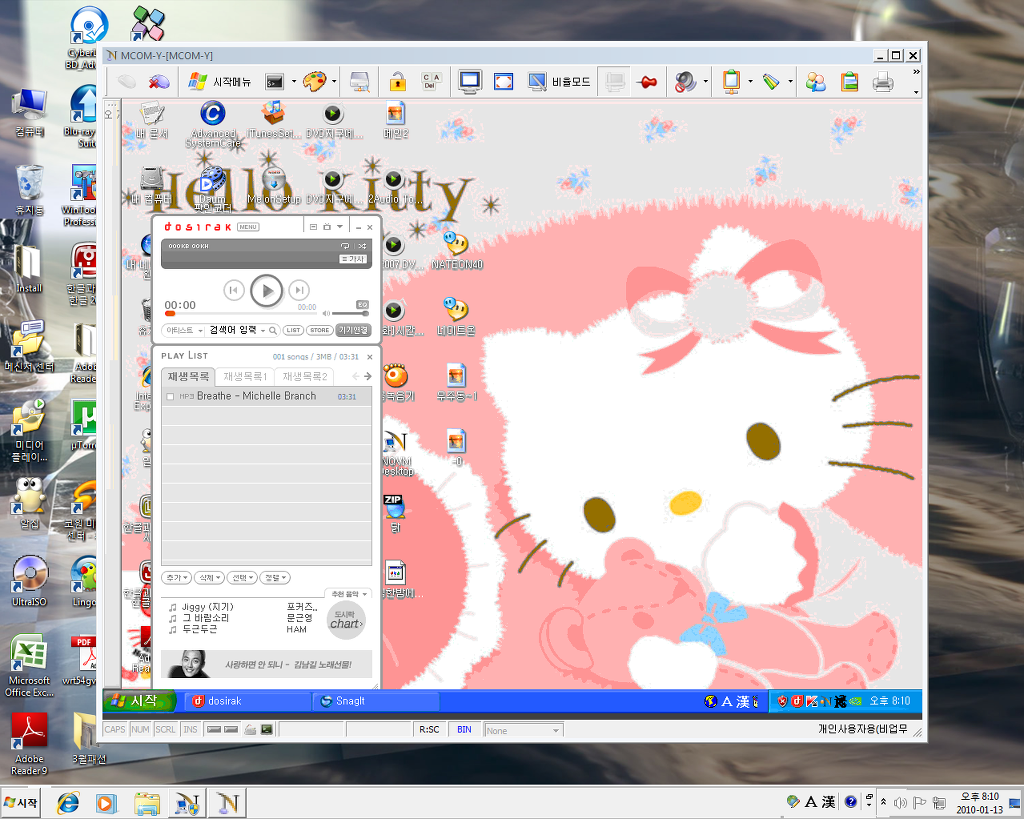Viewport: 1024px width, 819px height.
Task: Click the BIN status bar entry
Action: tap(464, 730)
